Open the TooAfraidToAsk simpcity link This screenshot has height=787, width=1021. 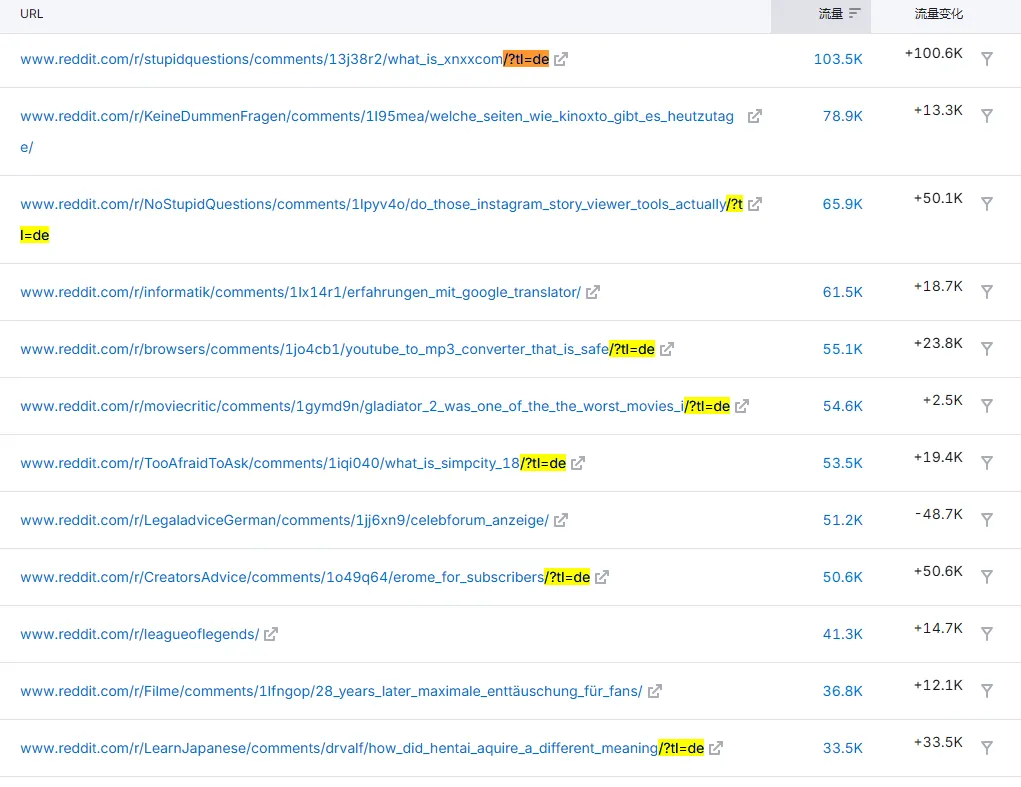point(293,463)
